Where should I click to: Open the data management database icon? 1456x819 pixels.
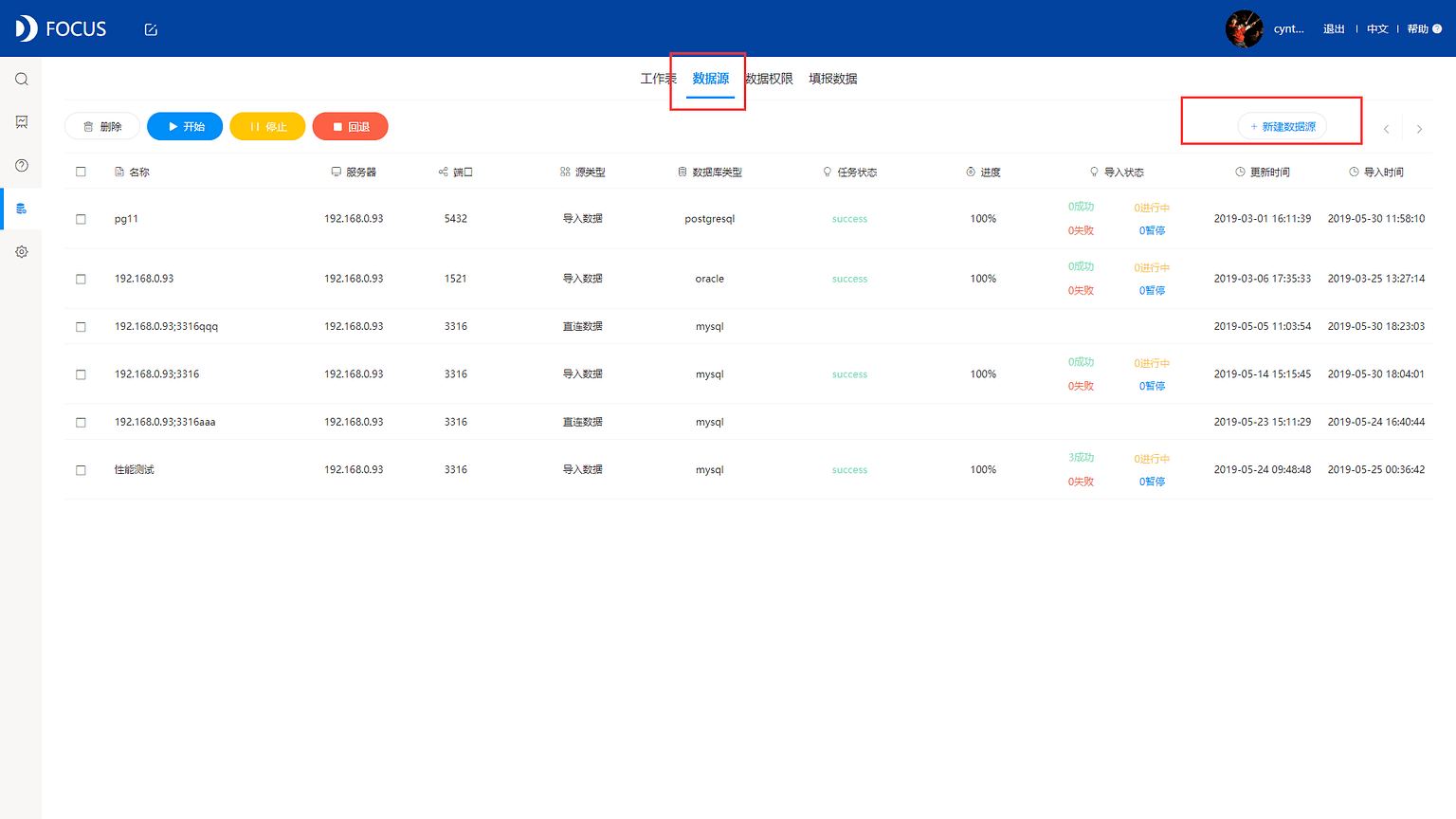(x=21, y=209)
